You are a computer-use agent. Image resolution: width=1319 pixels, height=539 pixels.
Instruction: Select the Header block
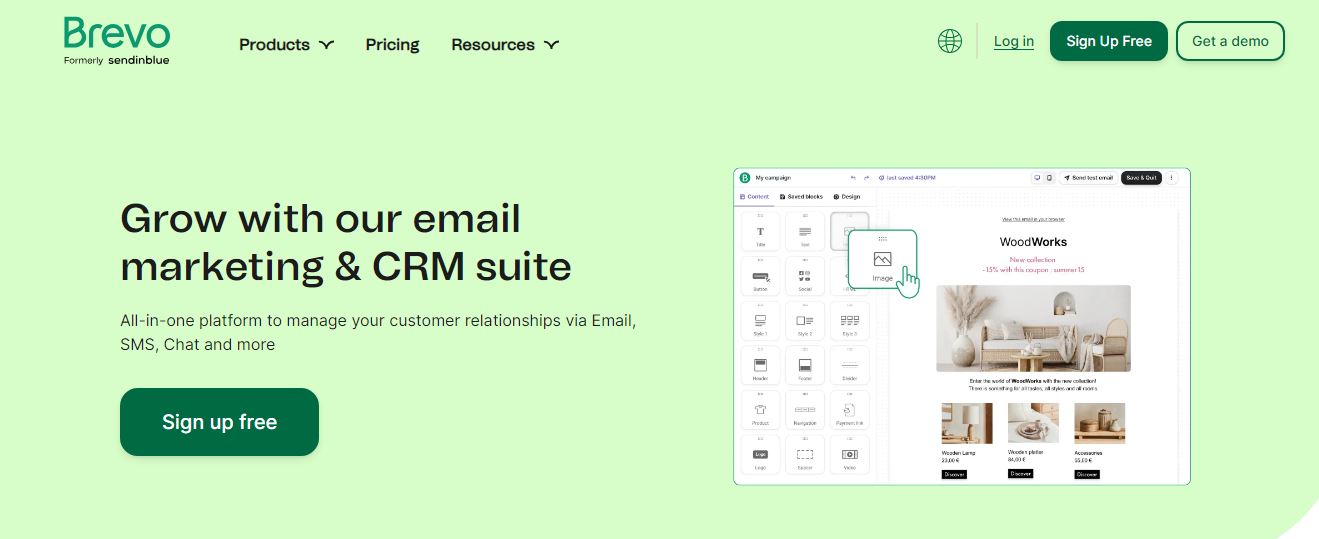click(760, 366)
